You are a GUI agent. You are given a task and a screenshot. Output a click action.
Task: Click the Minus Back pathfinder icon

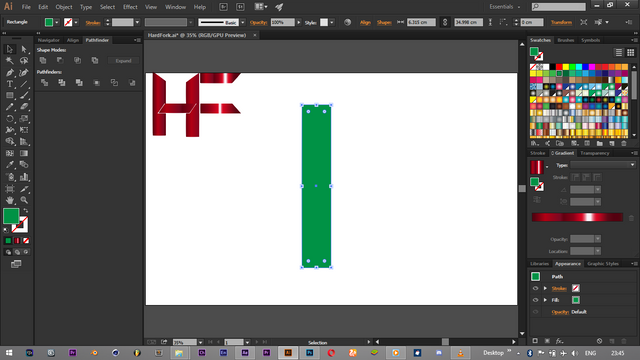coord(132,83)
